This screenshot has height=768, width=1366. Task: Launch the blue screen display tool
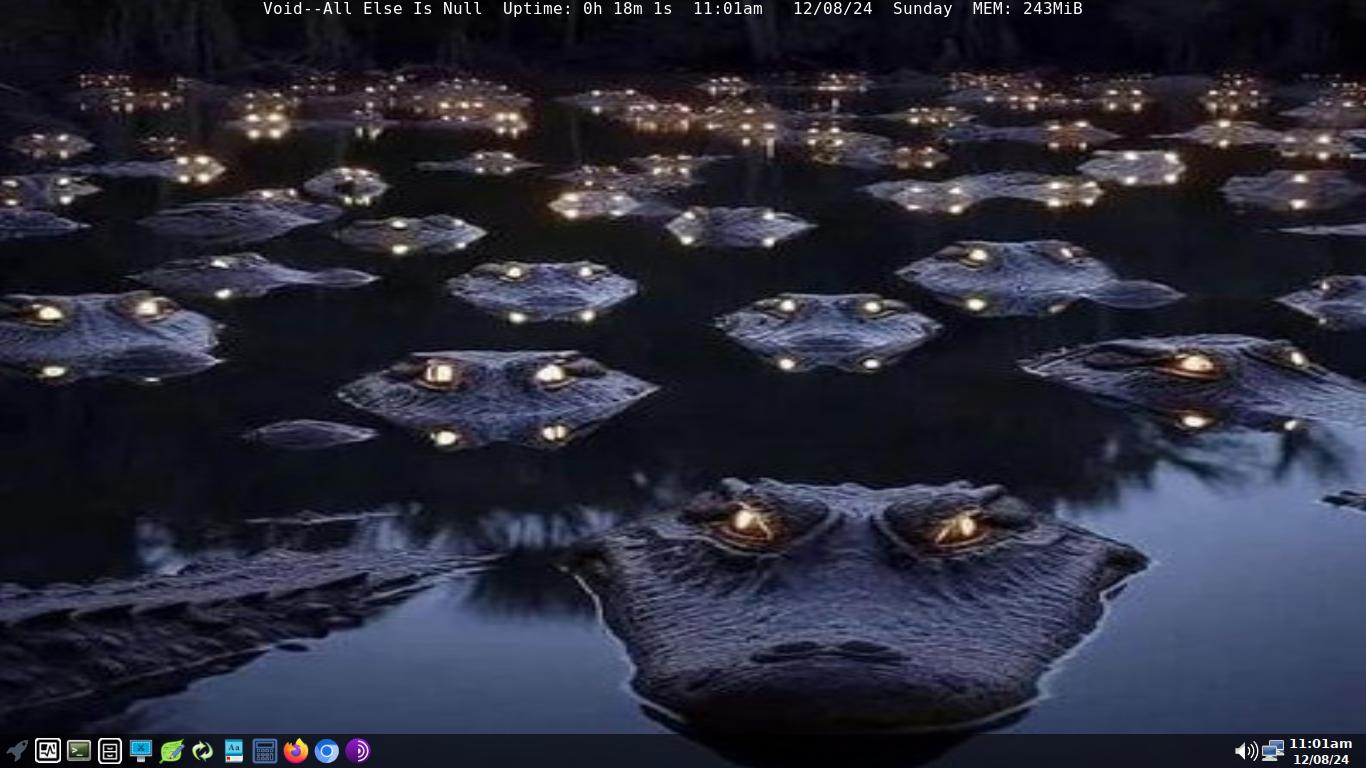pyautogui.click(x=141, y=750)
